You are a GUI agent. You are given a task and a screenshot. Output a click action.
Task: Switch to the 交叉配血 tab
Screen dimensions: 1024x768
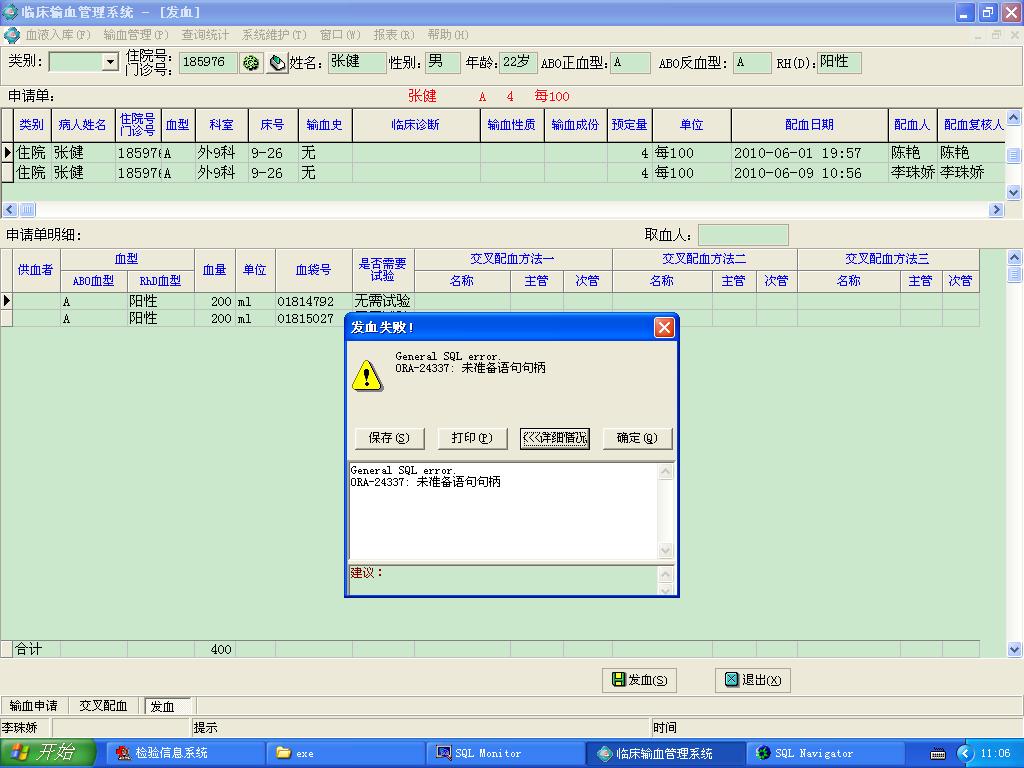(103, 706)
